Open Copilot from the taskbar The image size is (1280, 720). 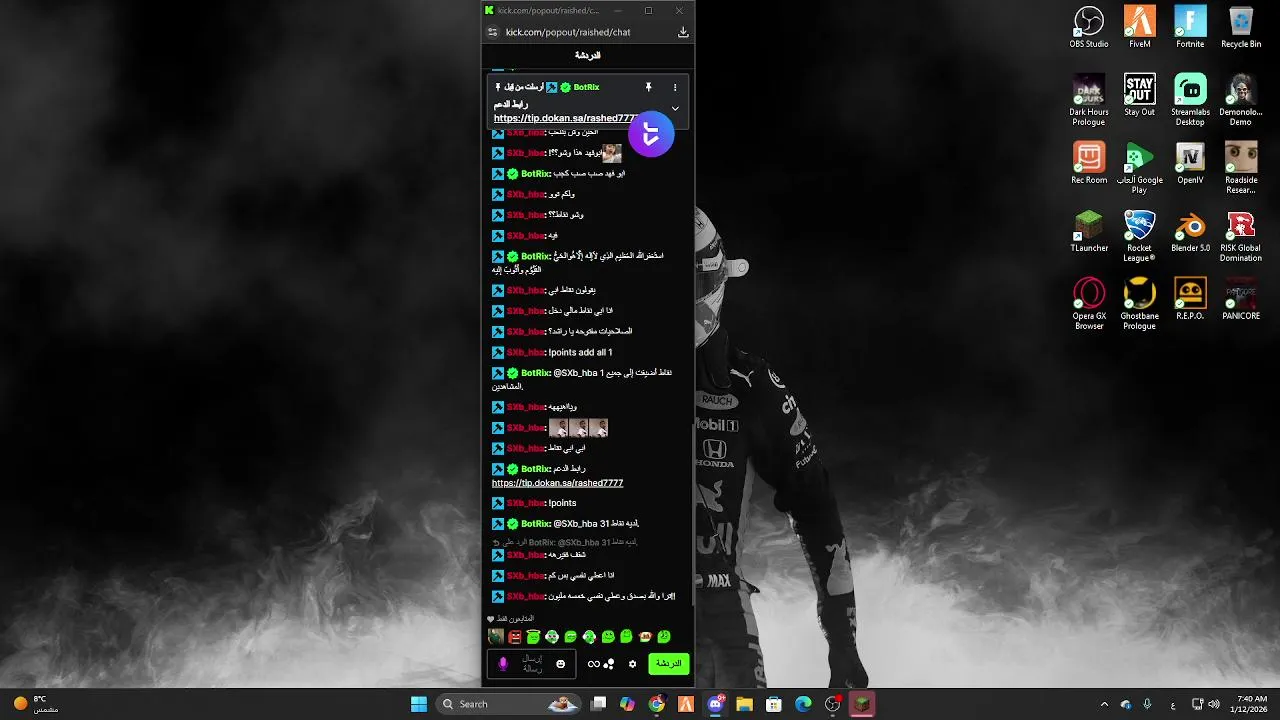(627, 704)
